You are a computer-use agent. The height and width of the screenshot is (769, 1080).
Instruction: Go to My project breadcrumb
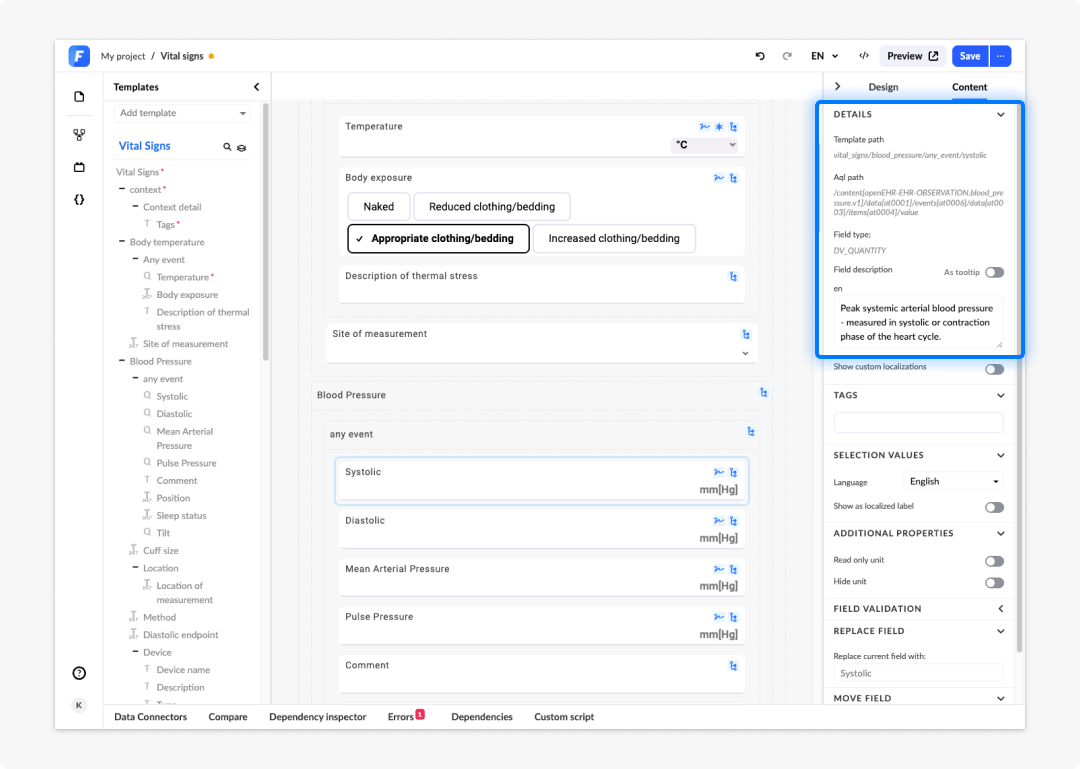[123, 57]
